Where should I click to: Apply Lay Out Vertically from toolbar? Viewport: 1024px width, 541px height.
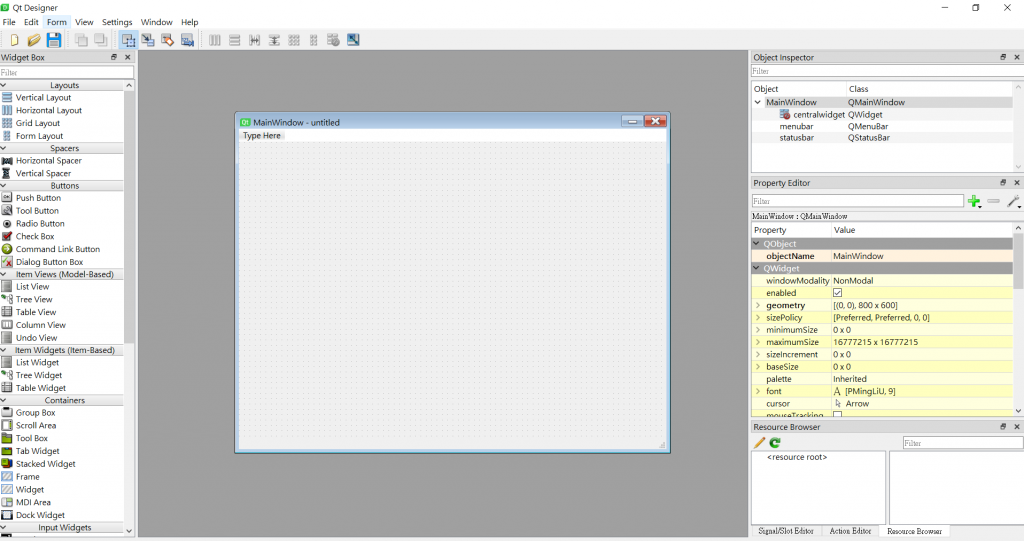tap(234, 41)
